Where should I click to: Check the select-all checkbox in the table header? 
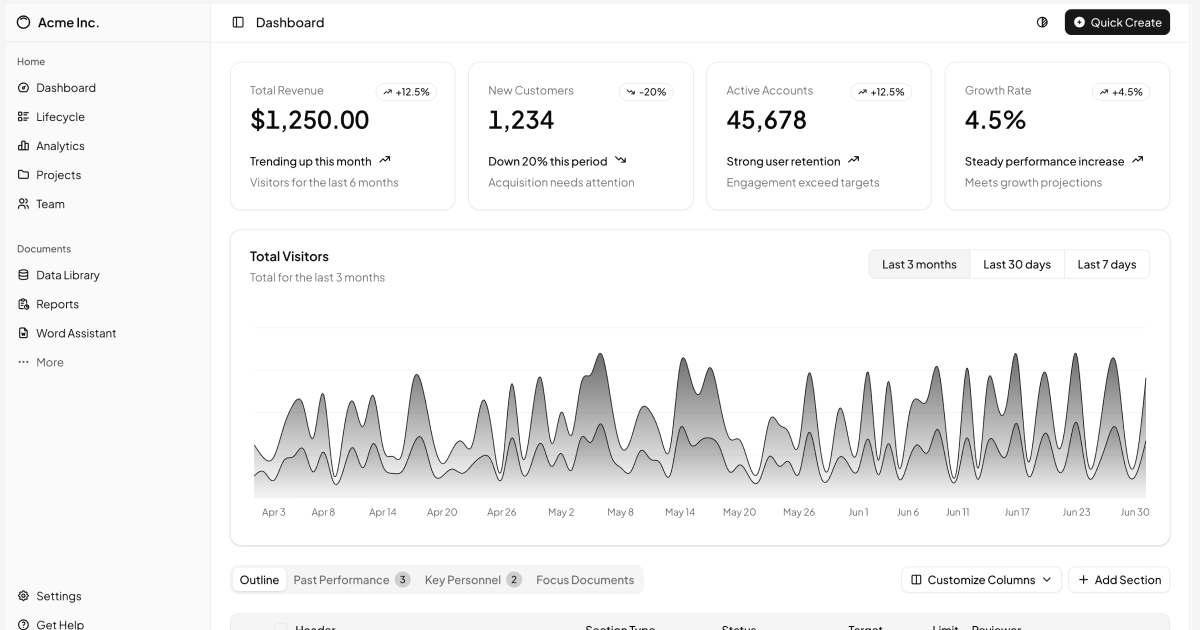280,627
